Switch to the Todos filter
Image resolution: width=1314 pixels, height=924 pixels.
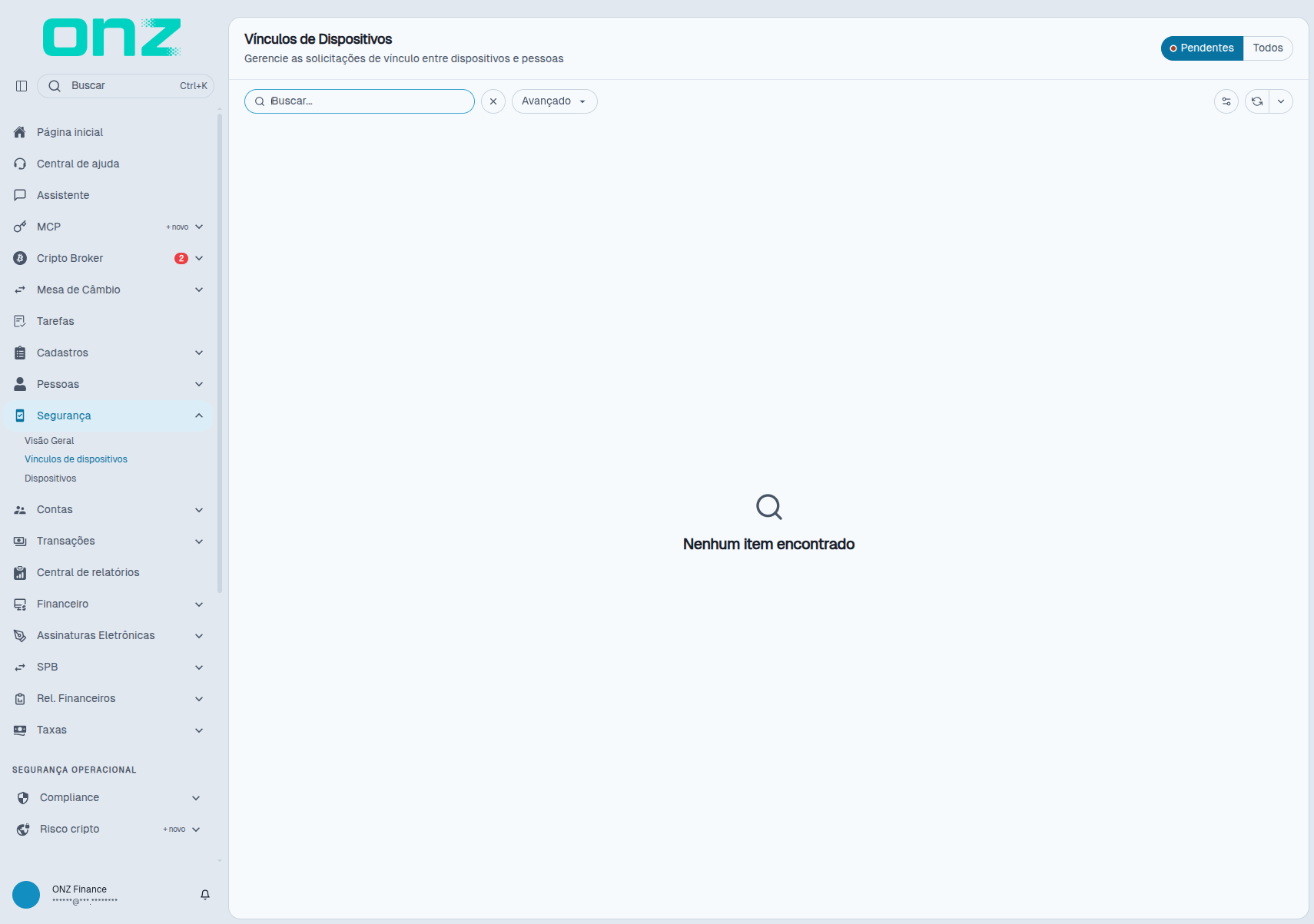pyautogui.click(x=1268, y=48)
